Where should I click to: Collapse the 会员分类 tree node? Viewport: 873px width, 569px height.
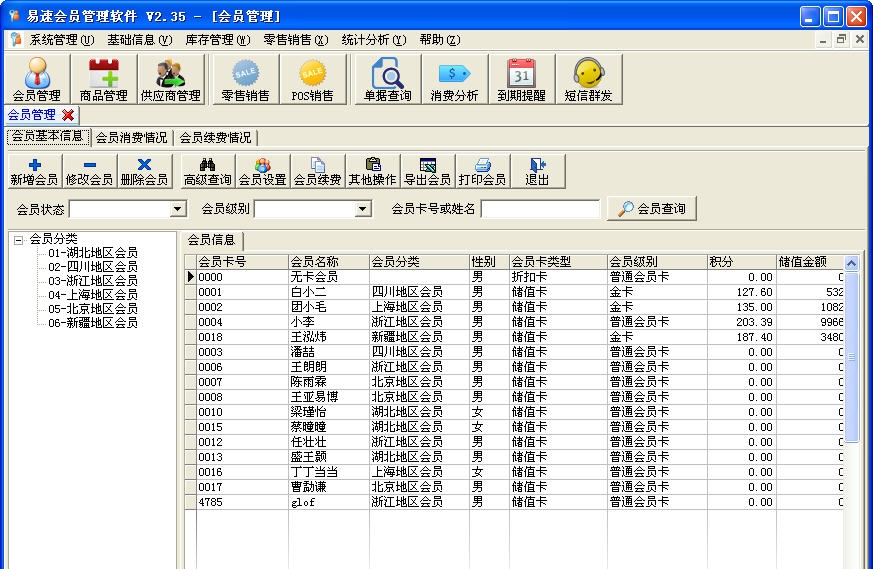tap(18, 239)
